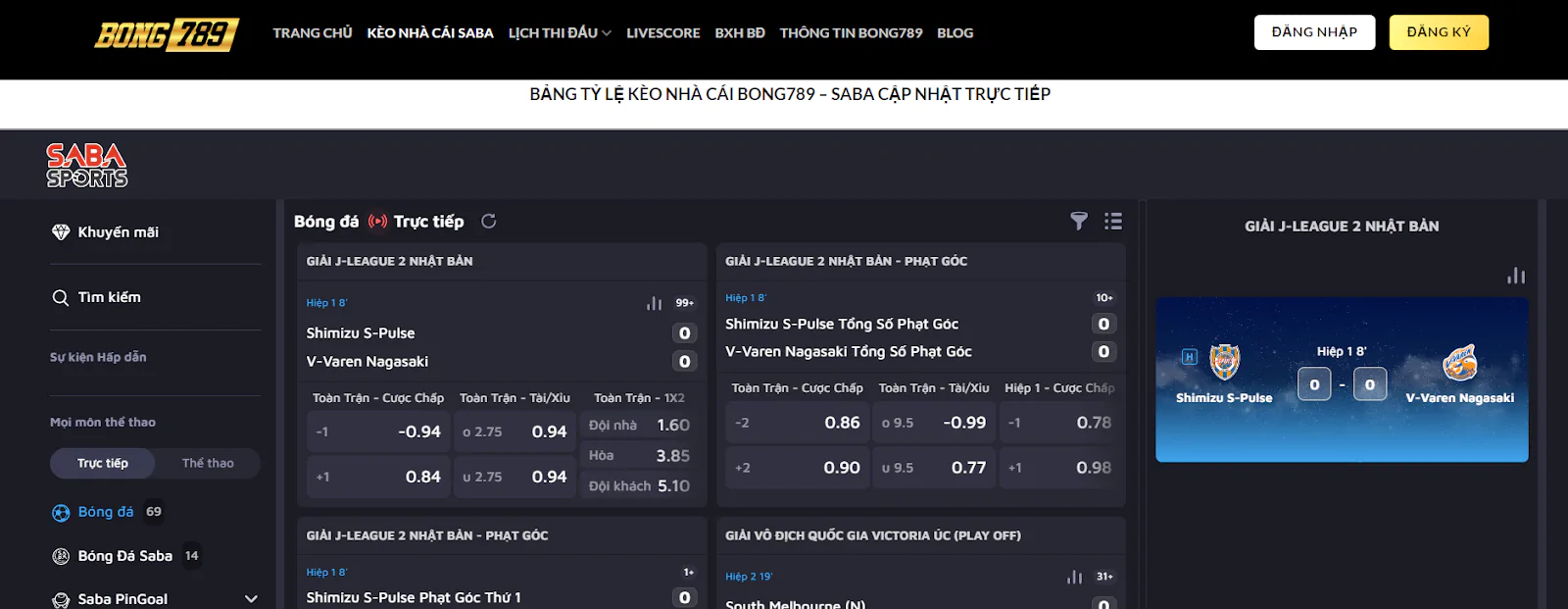Viewport: 1568px width, 609px height.
Task: Click the Đăng nhập button
Action: [x=1314, y=32]
